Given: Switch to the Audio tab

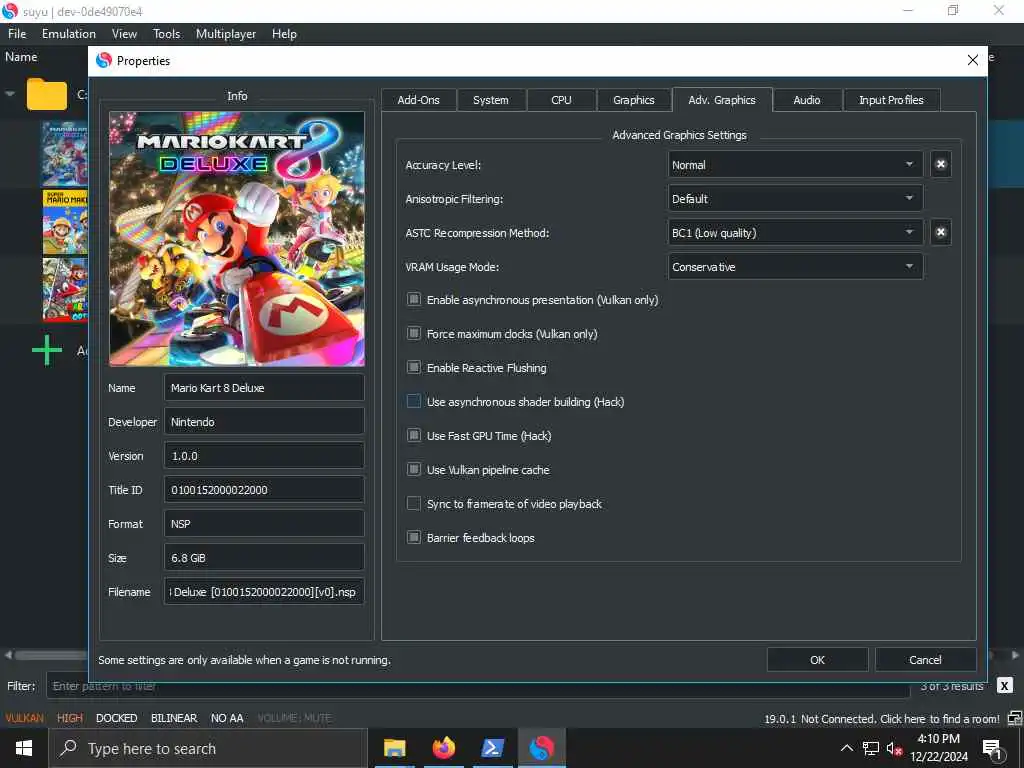Looking at the screenshot, I should click(x=807, y=100).
